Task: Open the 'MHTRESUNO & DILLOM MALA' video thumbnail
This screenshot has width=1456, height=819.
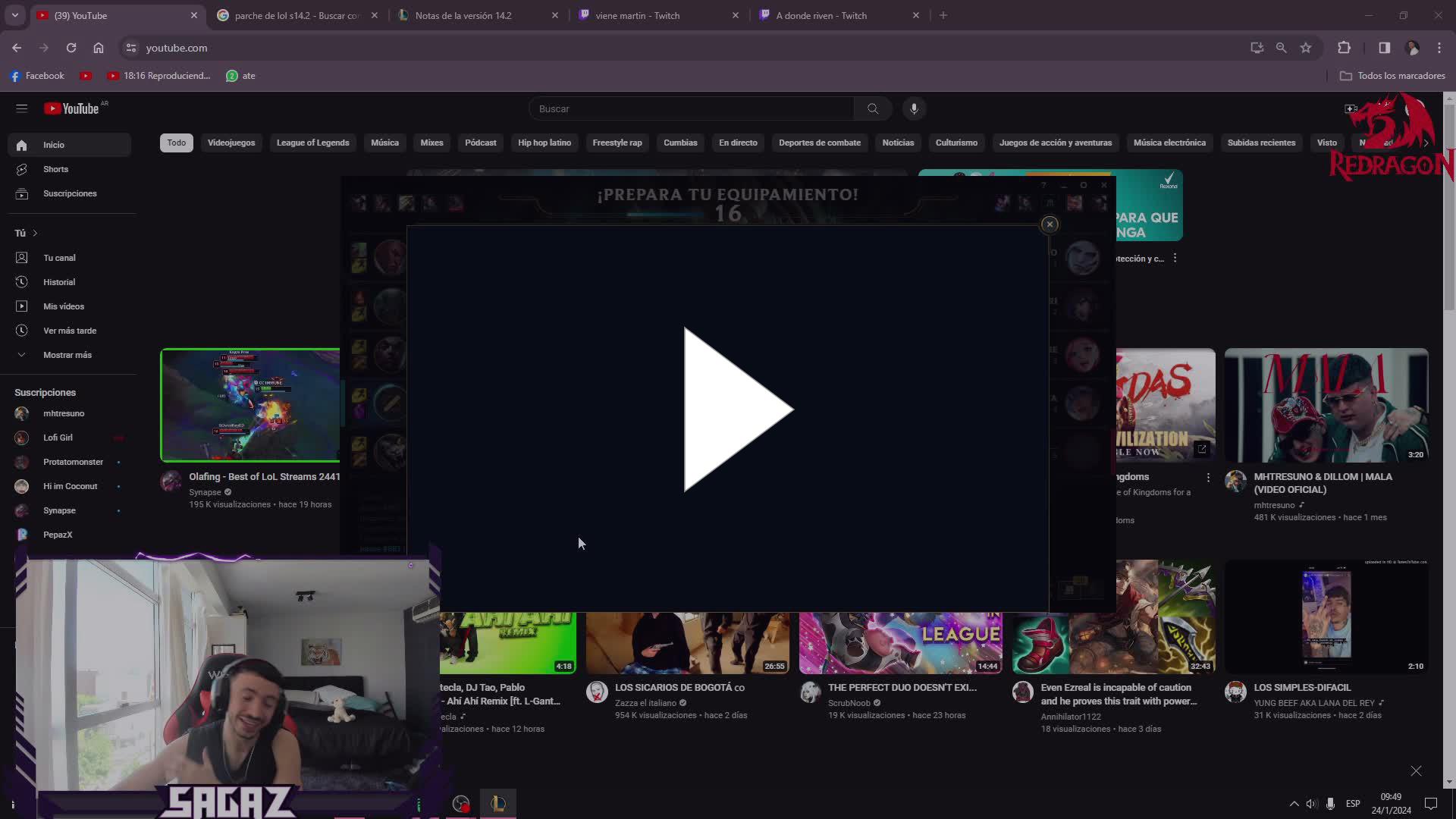Action: tap(1326, 404)
